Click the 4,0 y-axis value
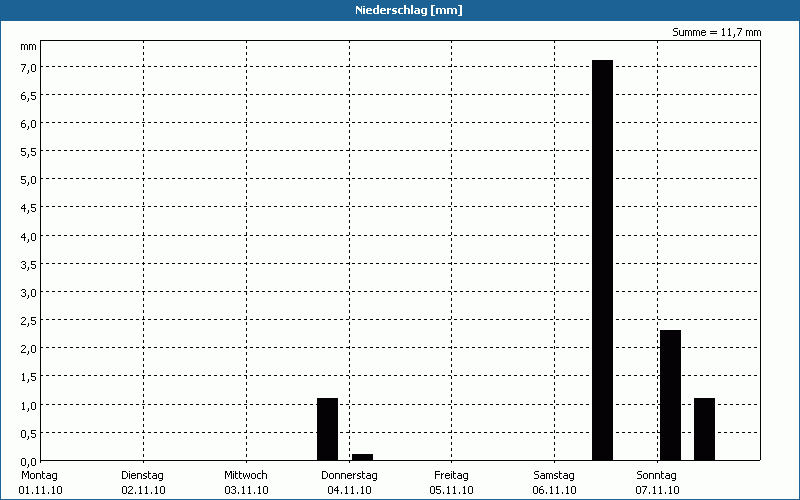This screenshot has height=500, width=800. [x=28, y=237]
